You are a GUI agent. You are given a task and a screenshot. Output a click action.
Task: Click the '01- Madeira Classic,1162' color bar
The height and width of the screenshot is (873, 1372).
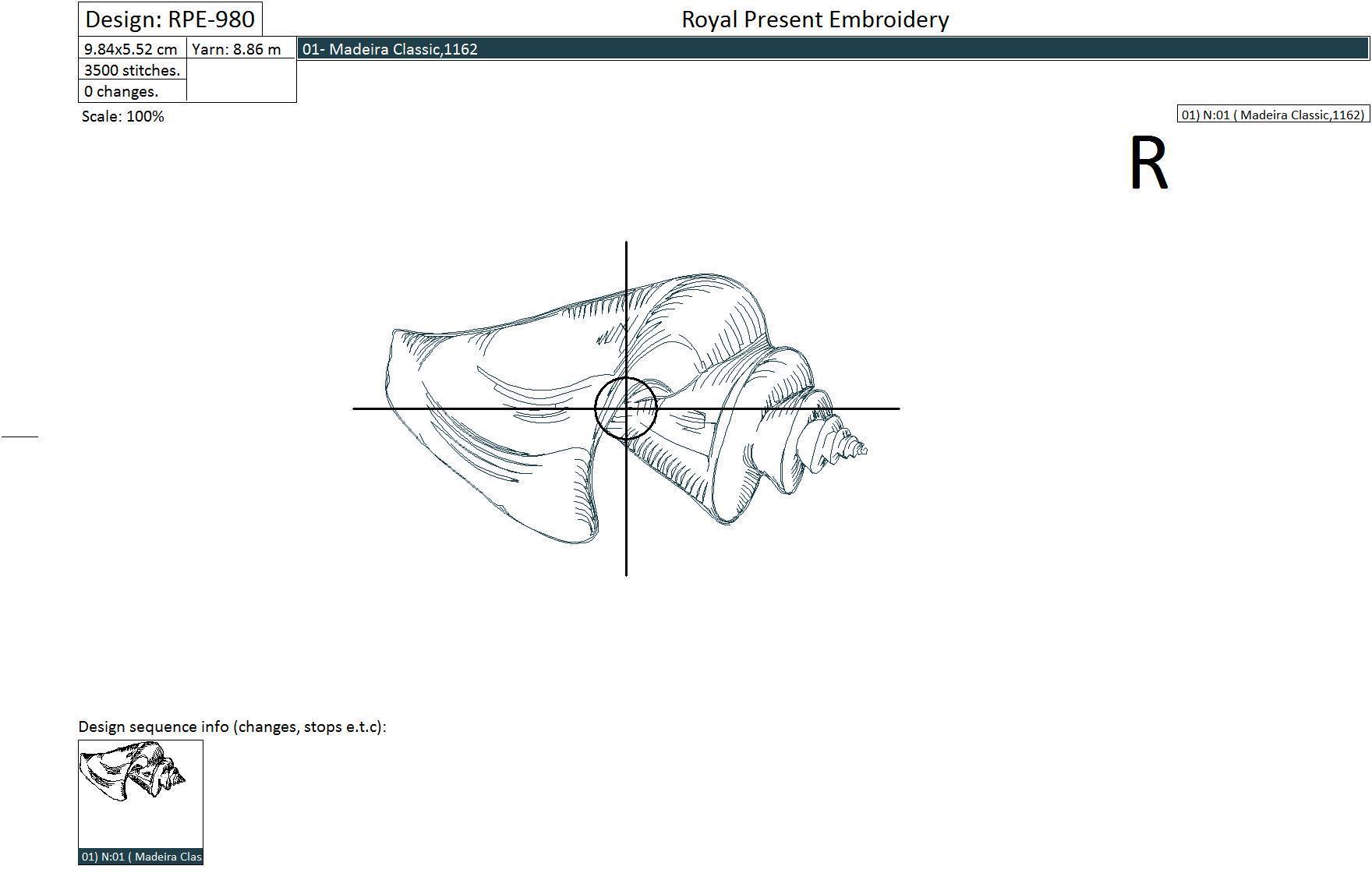[833, 49]
